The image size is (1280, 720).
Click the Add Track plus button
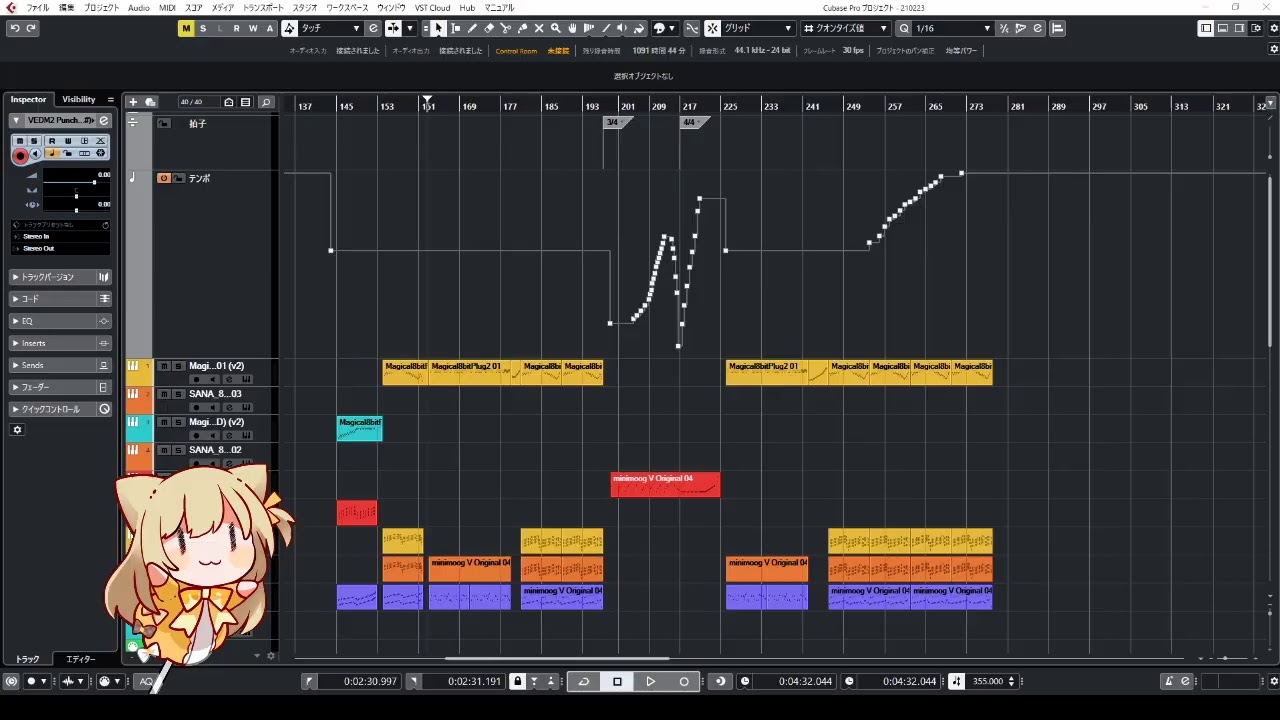click(x=132, y=102)
